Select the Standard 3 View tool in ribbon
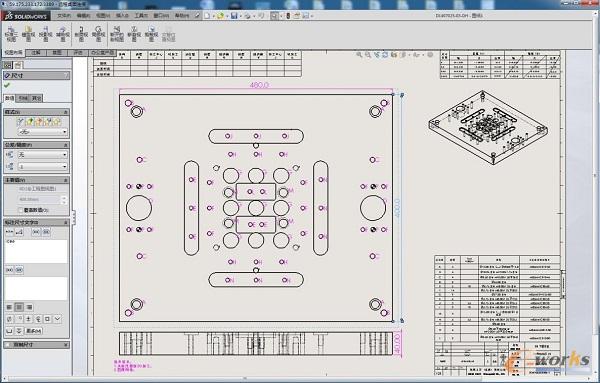The width and height of the screenshot is (600, 383). 11,34
